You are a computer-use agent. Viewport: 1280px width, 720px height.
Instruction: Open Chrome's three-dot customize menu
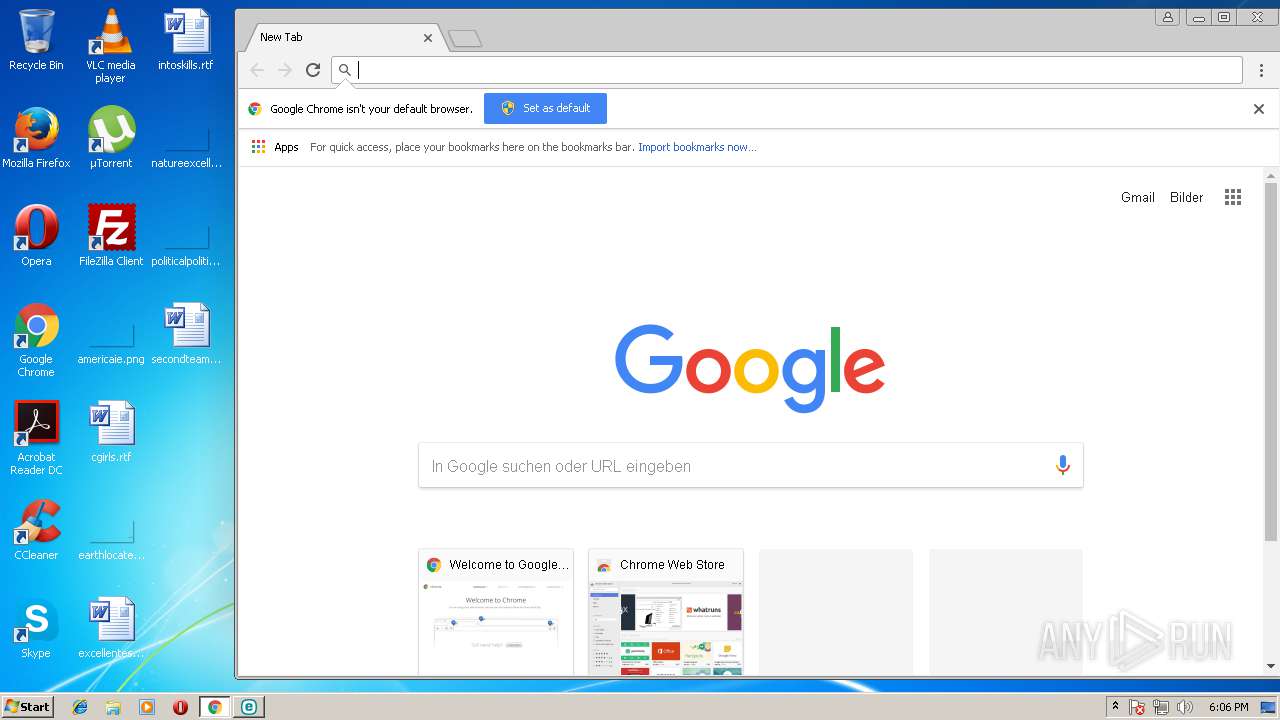1262,70
